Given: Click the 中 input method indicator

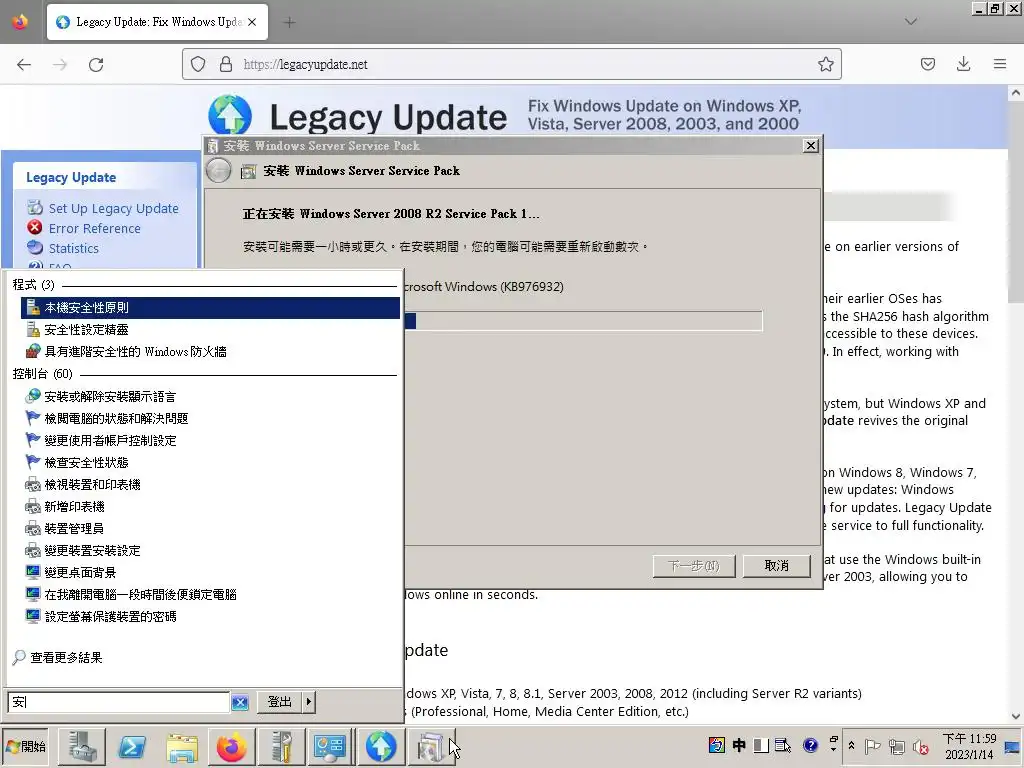Looking at the screenshot, I should click(739, 745).
